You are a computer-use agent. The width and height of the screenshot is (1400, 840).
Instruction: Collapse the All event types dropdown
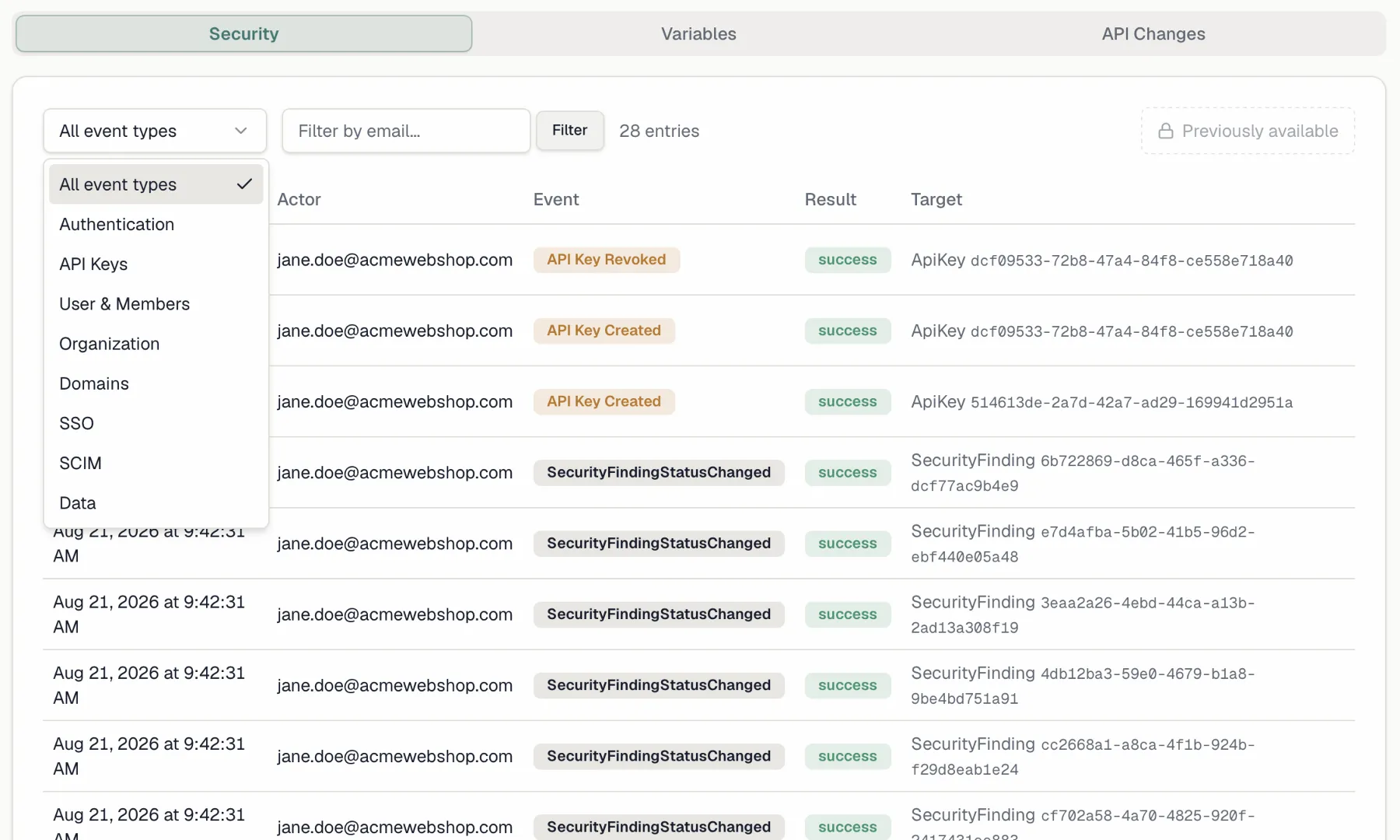click(x=155, y=131)
